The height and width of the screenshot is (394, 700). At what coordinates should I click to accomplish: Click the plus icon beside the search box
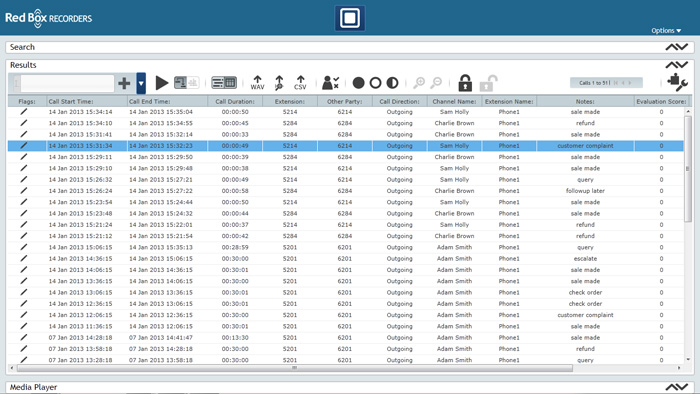coord(124,83)
